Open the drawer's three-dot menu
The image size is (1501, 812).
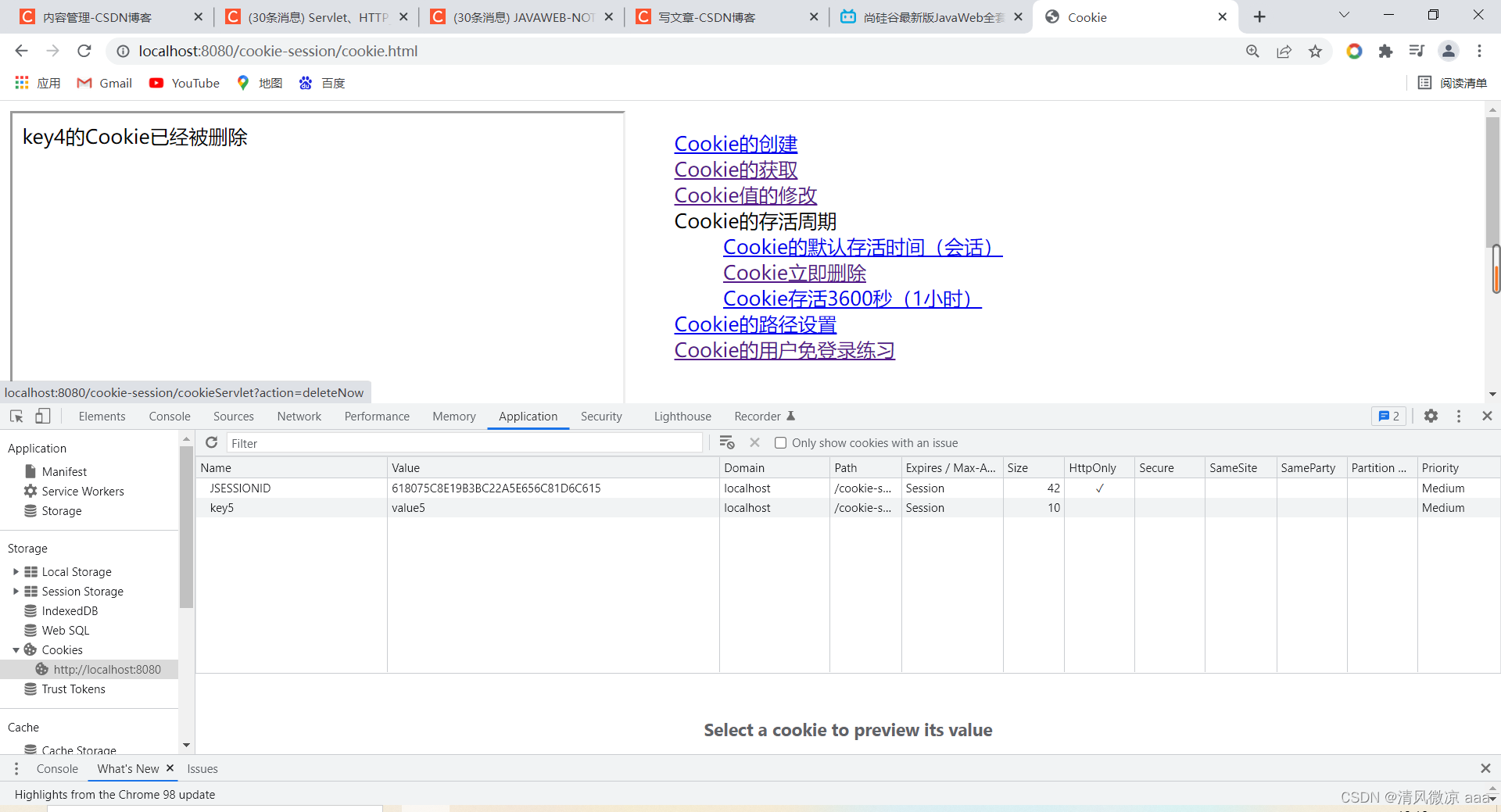(16, 769)
